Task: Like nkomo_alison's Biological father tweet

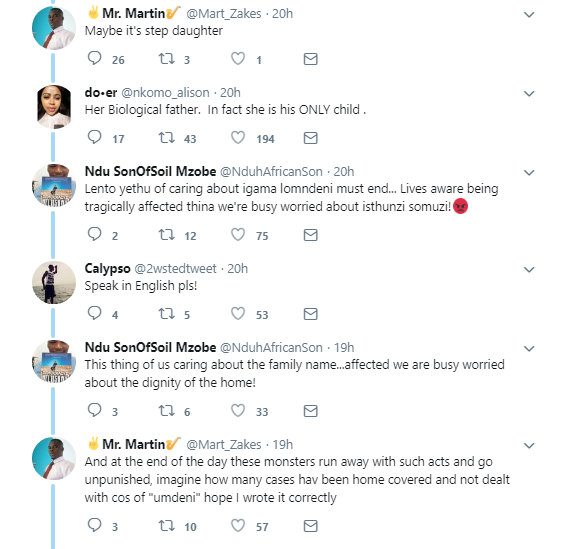Action: tap(238, 138)
